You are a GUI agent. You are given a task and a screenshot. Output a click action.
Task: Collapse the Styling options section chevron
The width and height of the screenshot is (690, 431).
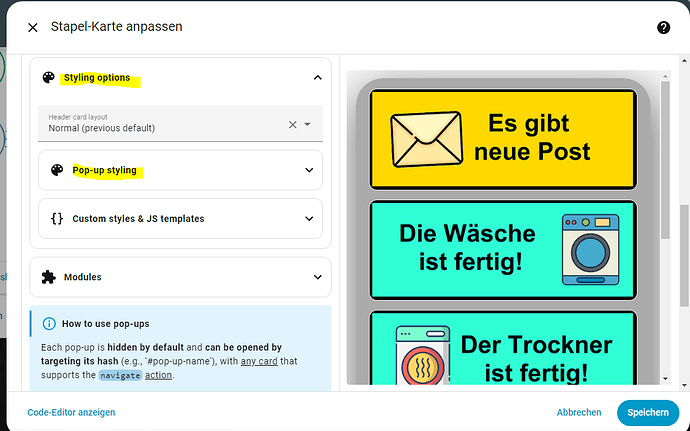pyautogui.click(x=317, y=77)
